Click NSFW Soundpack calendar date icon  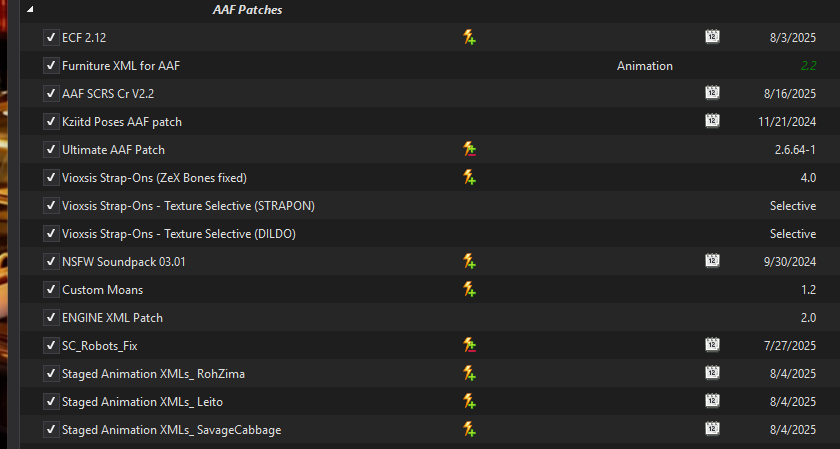click(x=712, y=260)
